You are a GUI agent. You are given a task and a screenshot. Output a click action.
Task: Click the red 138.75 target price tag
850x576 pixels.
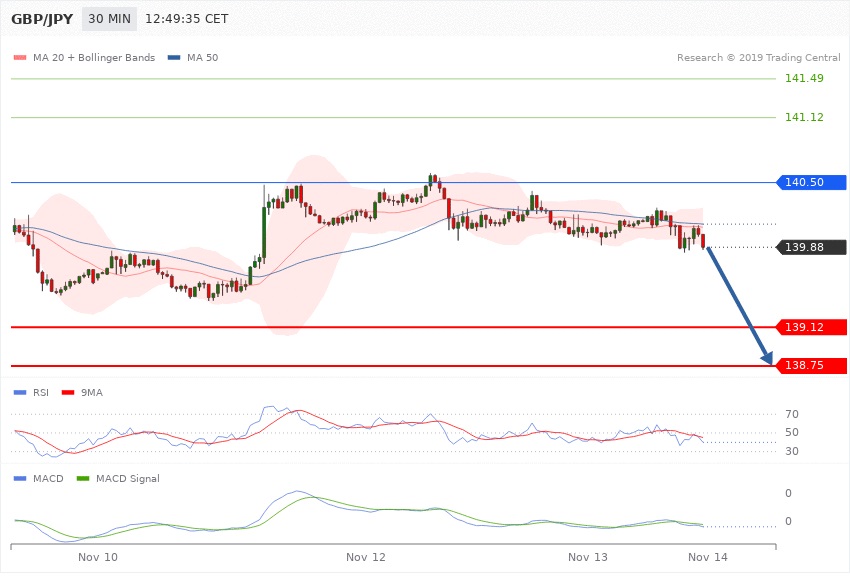(x=811, y=366)
